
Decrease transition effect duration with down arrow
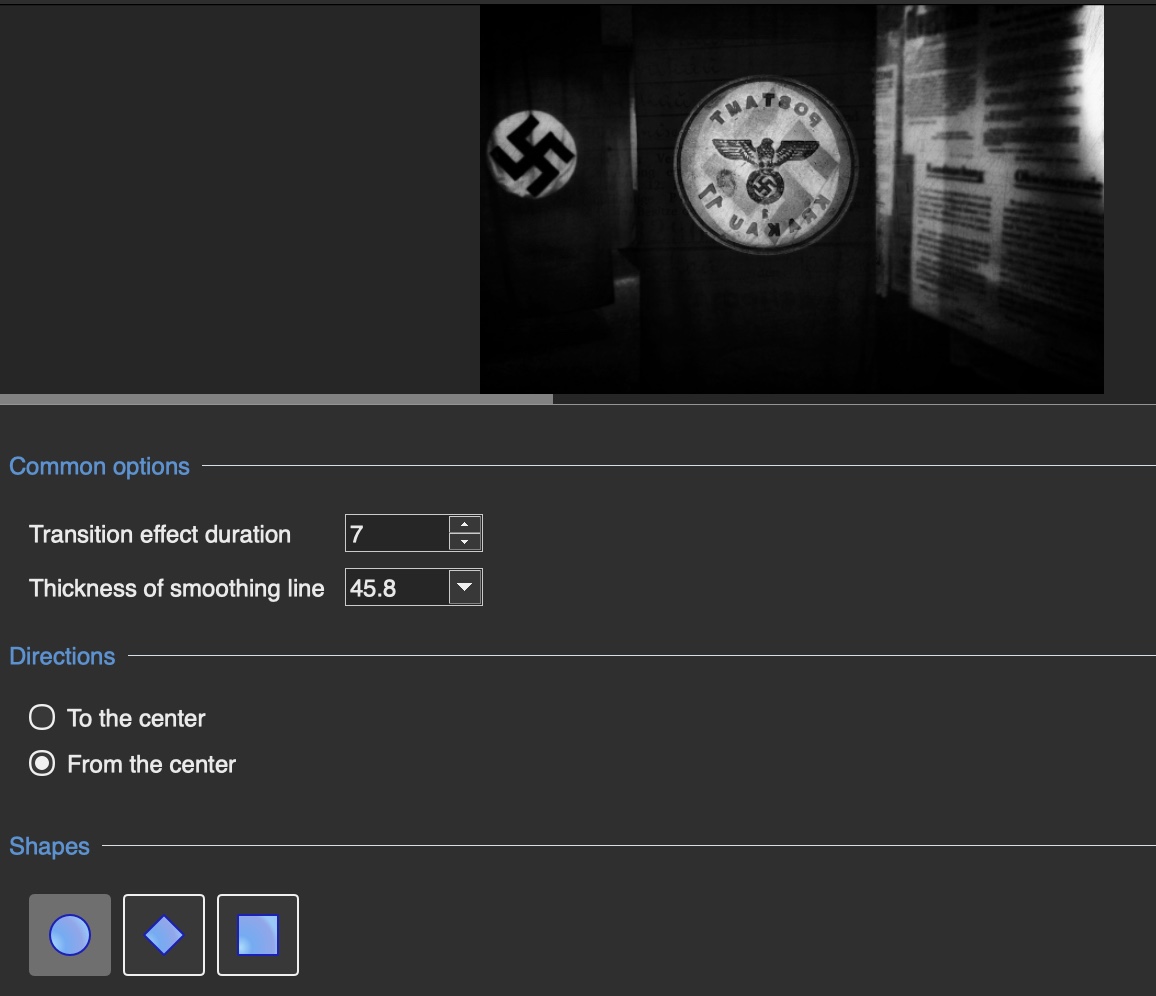[464, 542]
